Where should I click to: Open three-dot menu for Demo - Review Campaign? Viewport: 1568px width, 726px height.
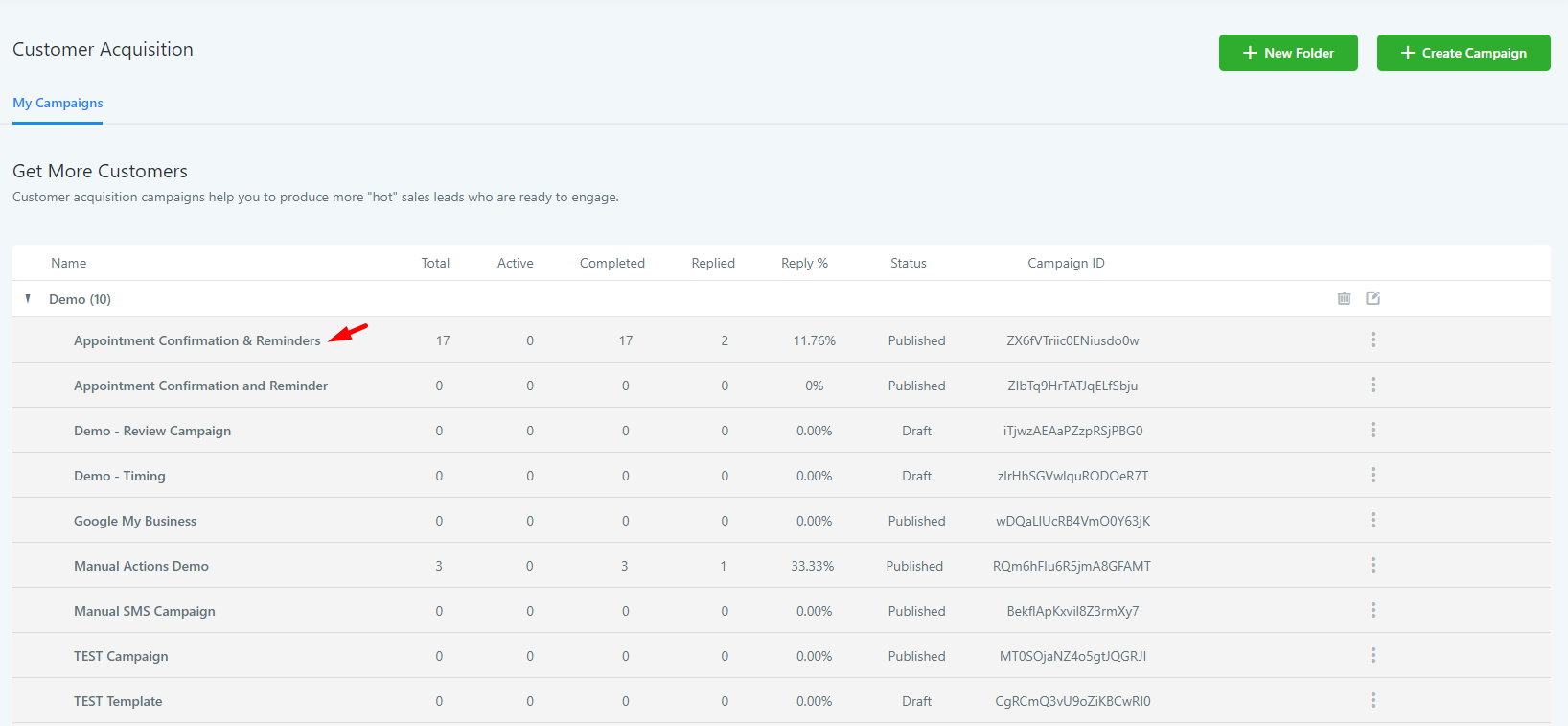point(1372,430)
